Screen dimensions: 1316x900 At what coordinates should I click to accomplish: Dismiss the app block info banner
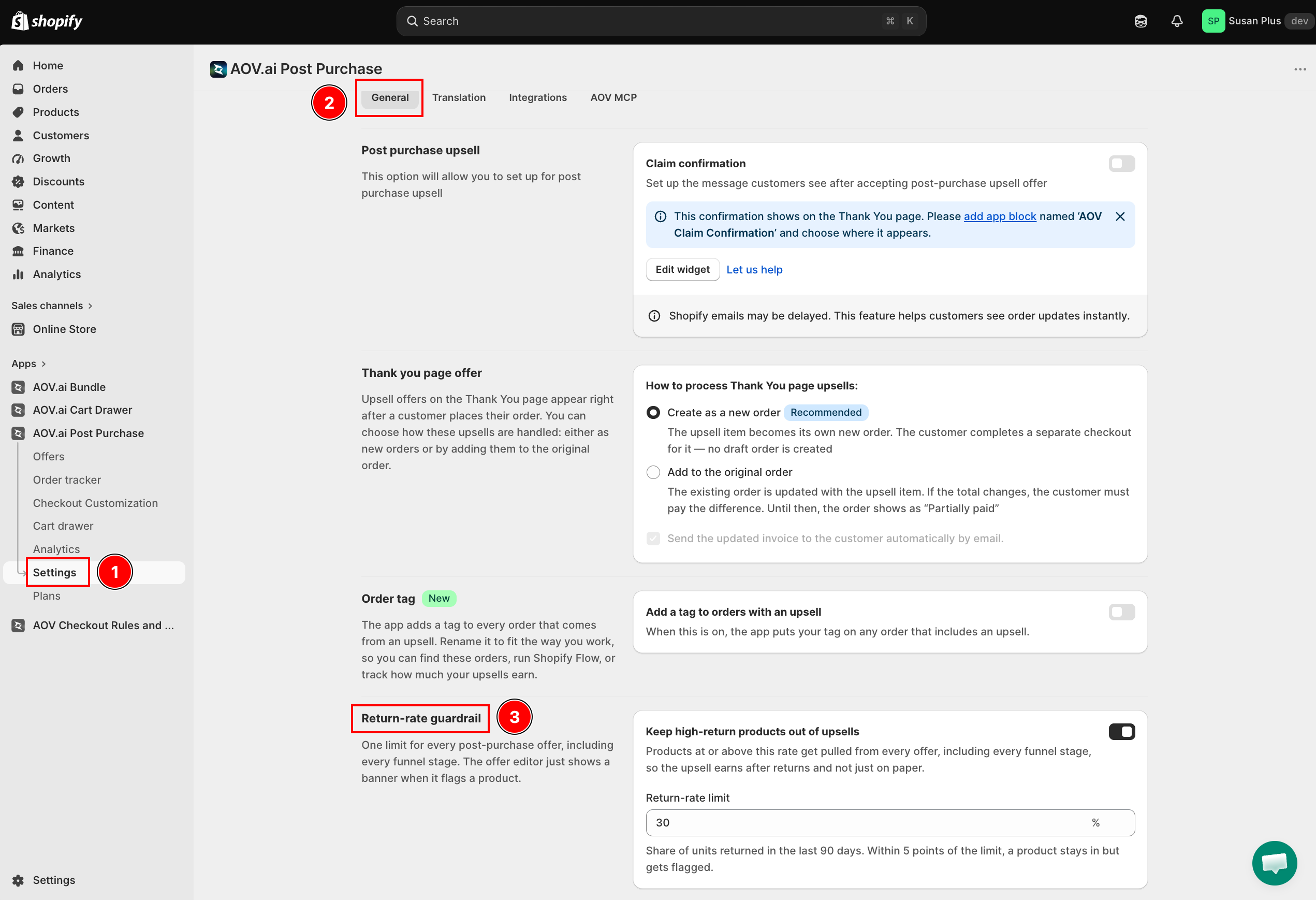1119,216
